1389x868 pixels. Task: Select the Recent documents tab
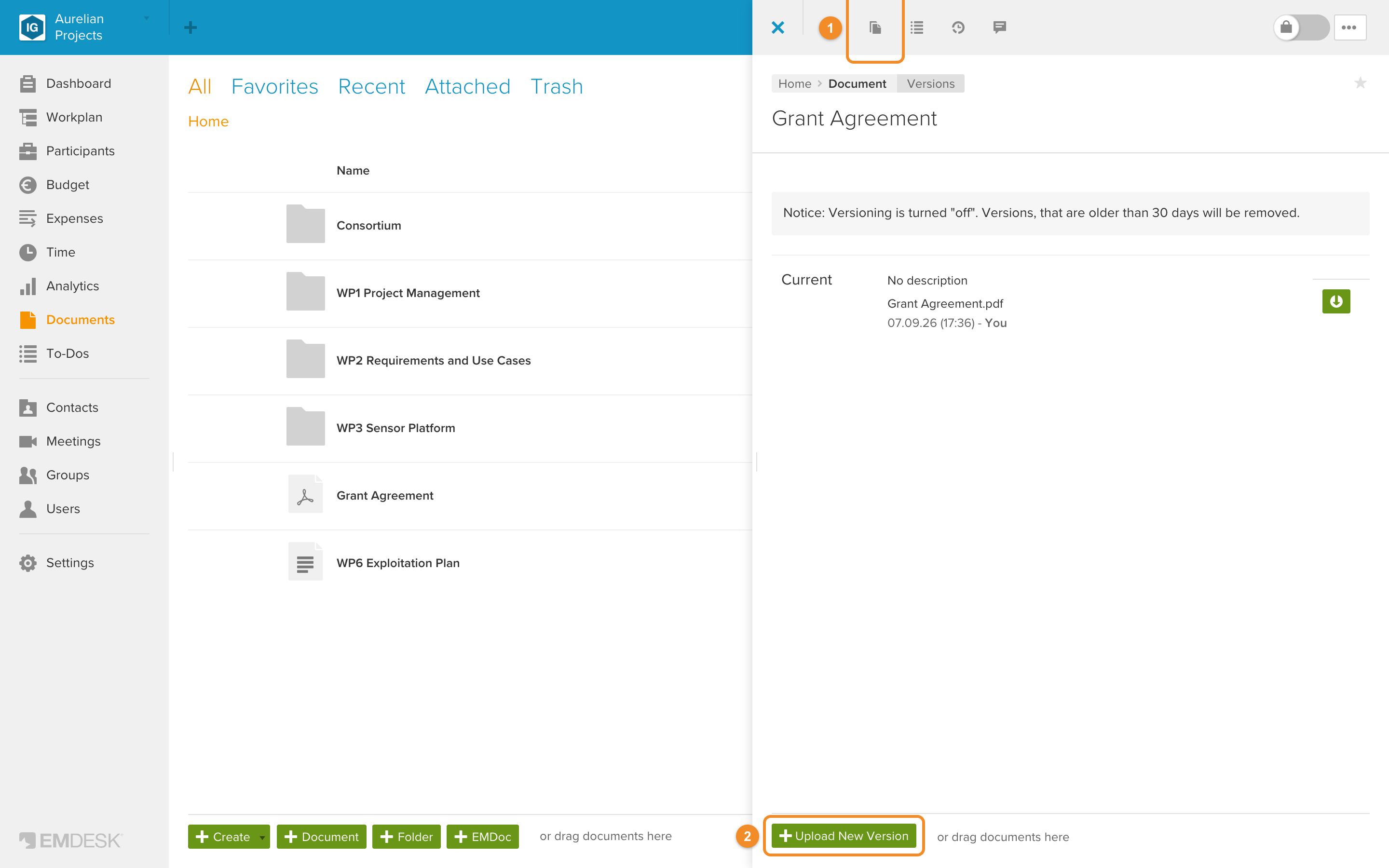click(371, 87)
